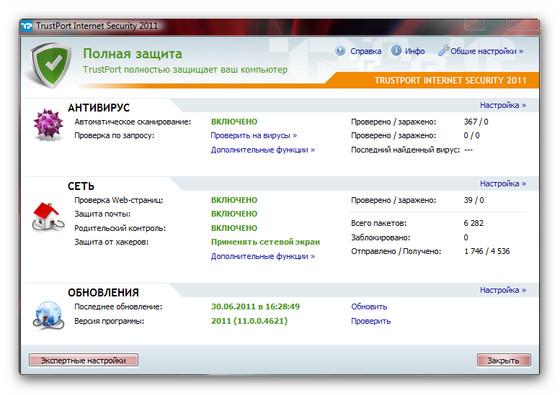Toggle ВКЛЮЧЕНО status for Защита почты
Image resolution: width=560 pixels, height=395 pixels.
[234, 214]
